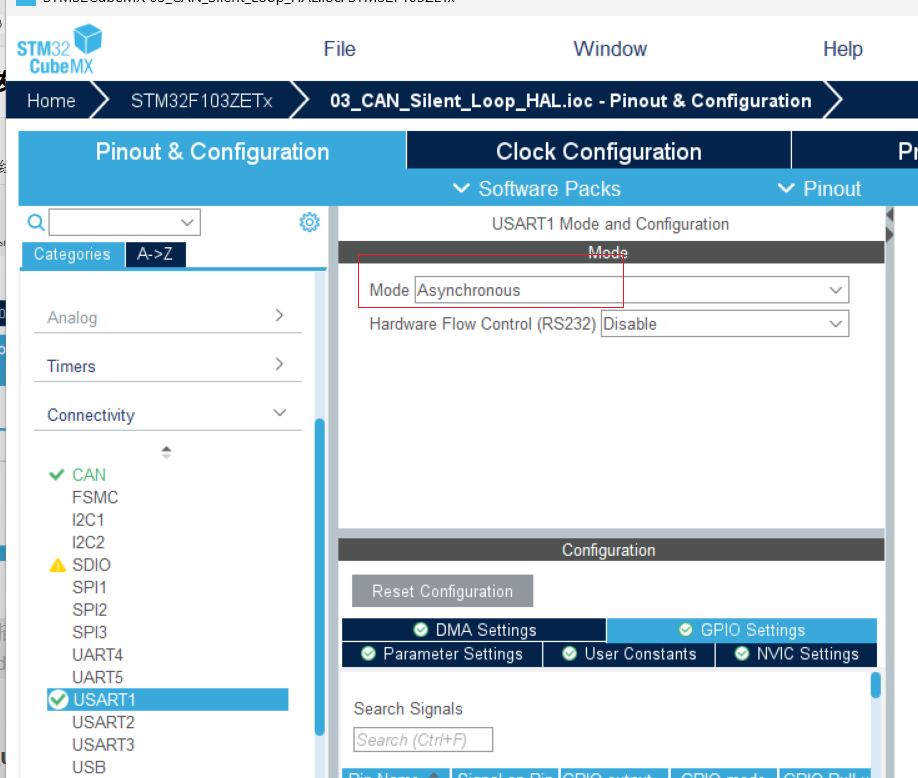Open the Mode dropdown set to Asynchronous
918x778 pixels.
(x=632, y=290)
